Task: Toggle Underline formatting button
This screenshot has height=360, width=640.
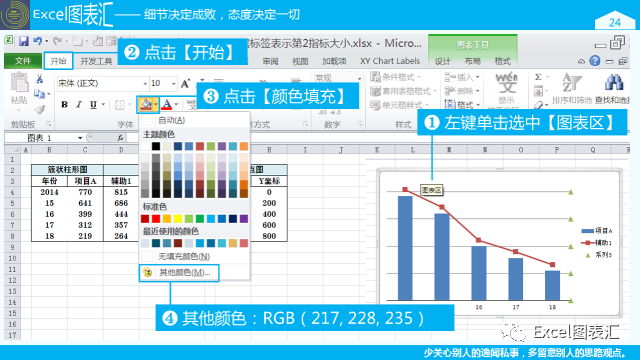Action: coord(93,104)
